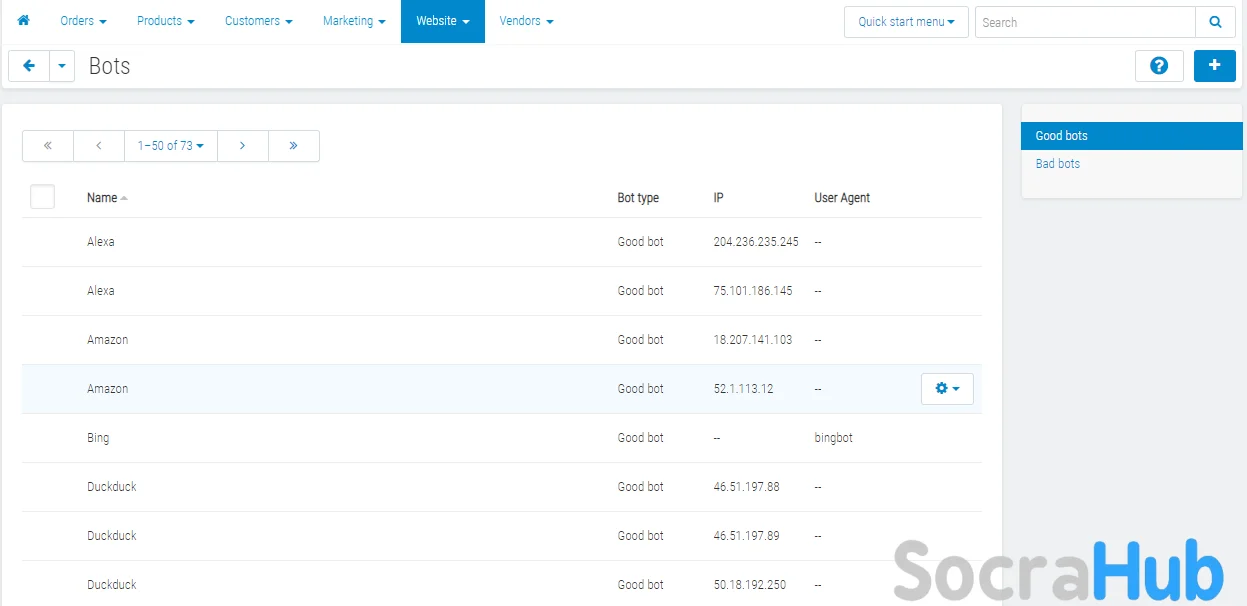Click the plus button to add bot
Viewport: 1247px width, 606px height.
coord(1214,66)
